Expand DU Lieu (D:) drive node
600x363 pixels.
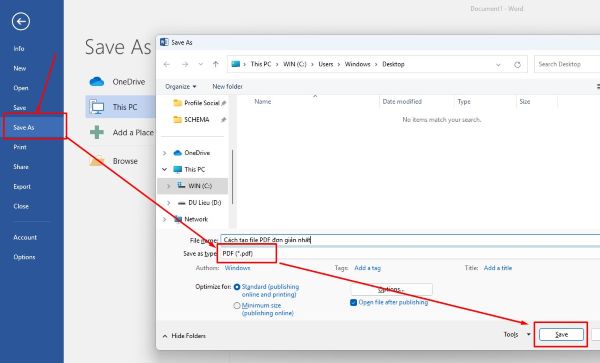[x=168, y=203]
